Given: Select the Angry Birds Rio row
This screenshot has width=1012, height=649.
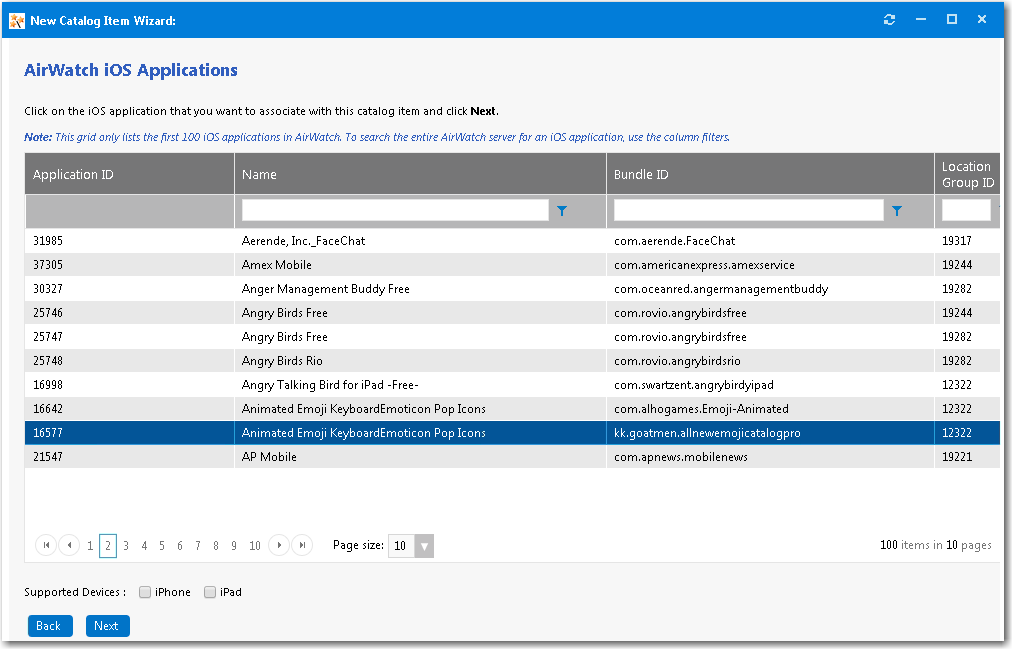Looking at the screenshot, I should pyautogui.click(x=512, y=361).
